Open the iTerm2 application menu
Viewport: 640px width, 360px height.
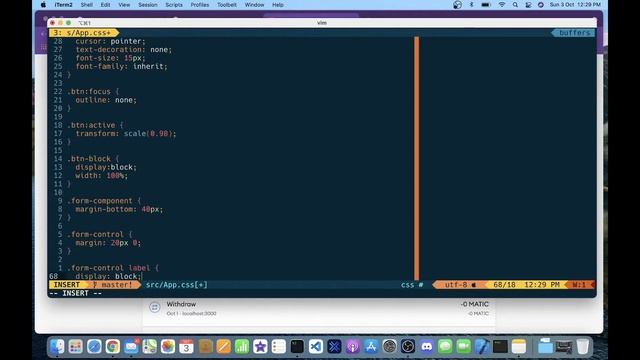(x=64, y=5)
